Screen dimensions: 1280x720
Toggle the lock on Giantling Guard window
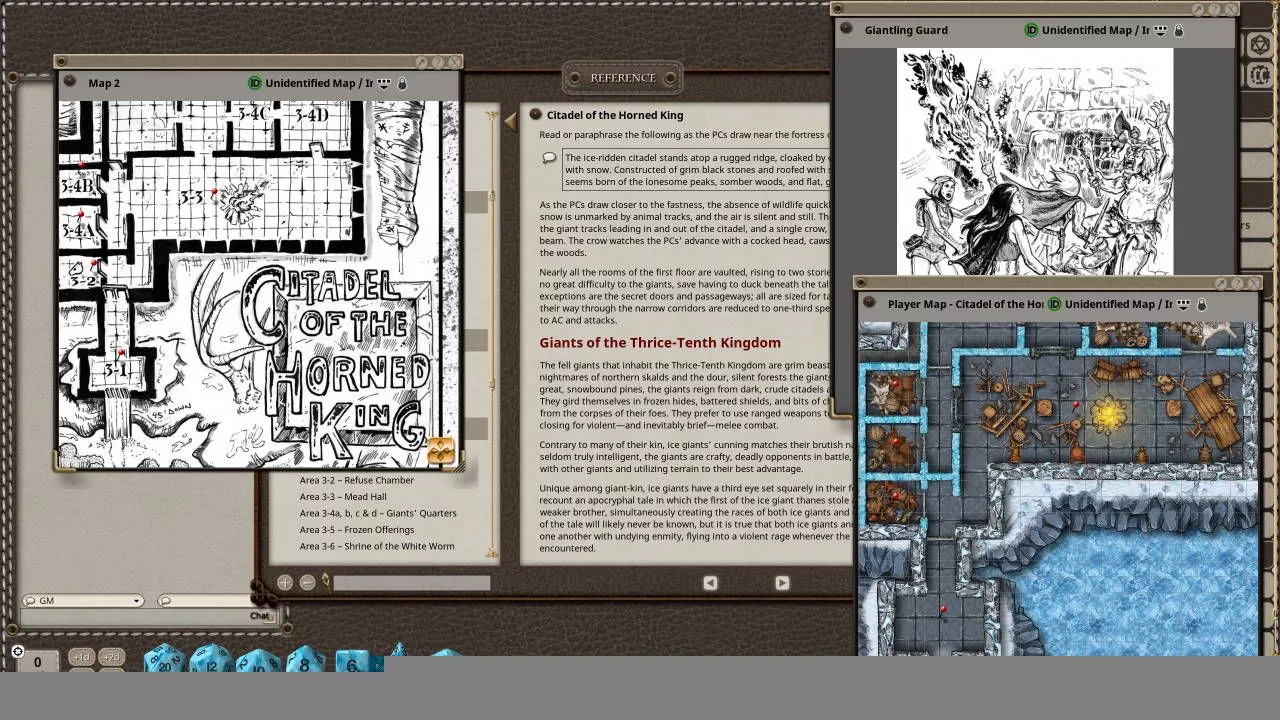click(1178, 30)
